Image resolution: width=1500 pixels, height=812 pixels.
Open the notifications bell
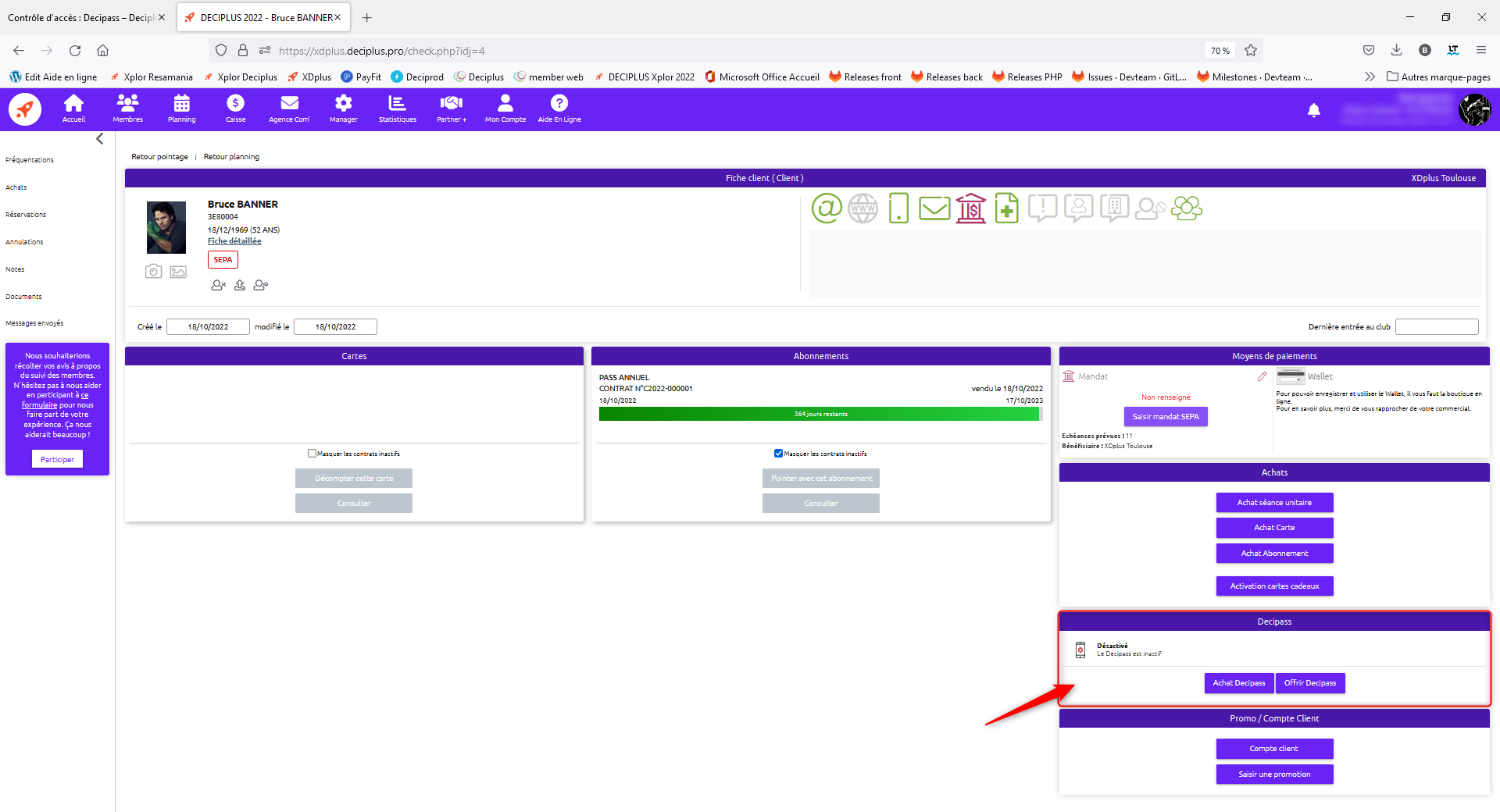pyautogui.click(x=1314, y=110)
